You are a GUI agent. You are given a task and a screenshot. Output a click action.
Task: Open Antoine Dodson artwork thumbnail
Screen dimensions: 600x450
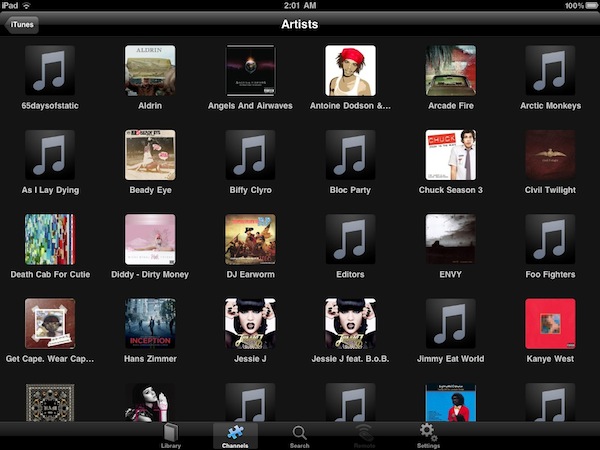click(350, 70)
